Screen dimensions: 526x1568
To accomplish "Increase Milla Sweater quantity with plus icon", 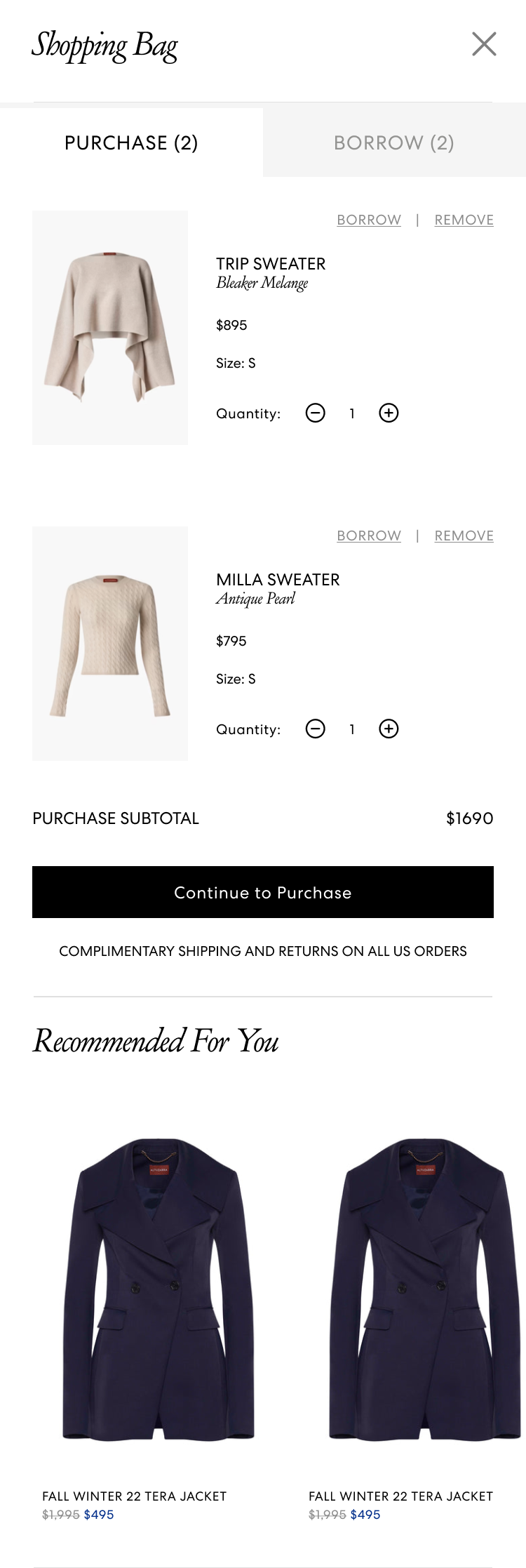I will (x=389, y=729).
